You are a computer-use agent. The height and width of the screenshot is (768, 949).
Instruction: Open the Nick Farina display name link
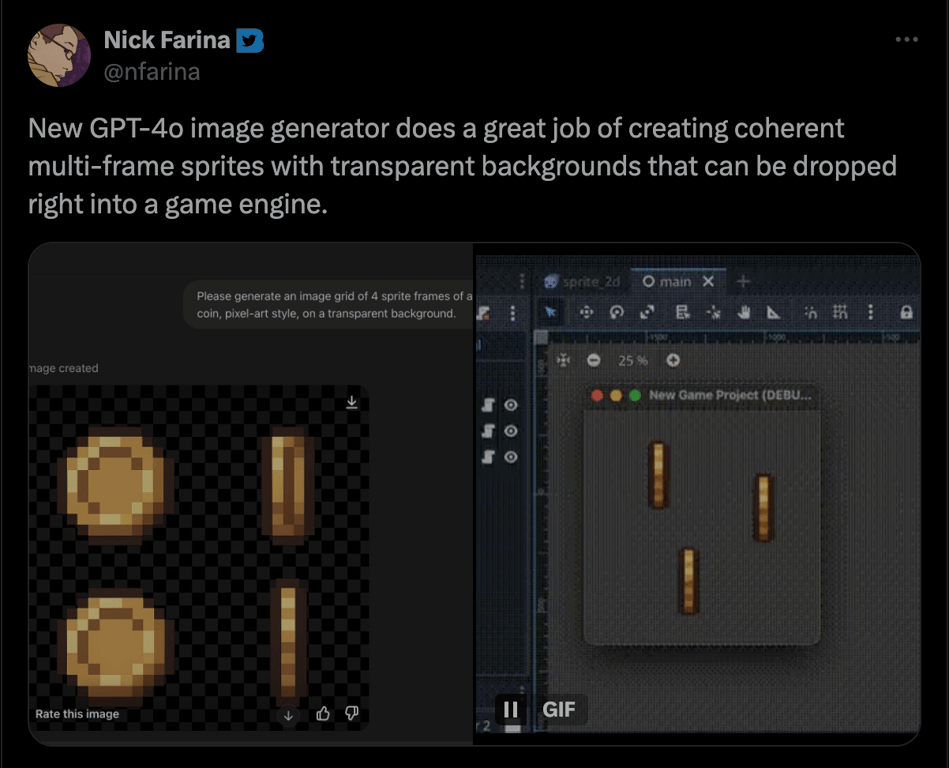(x=166, y=40)
